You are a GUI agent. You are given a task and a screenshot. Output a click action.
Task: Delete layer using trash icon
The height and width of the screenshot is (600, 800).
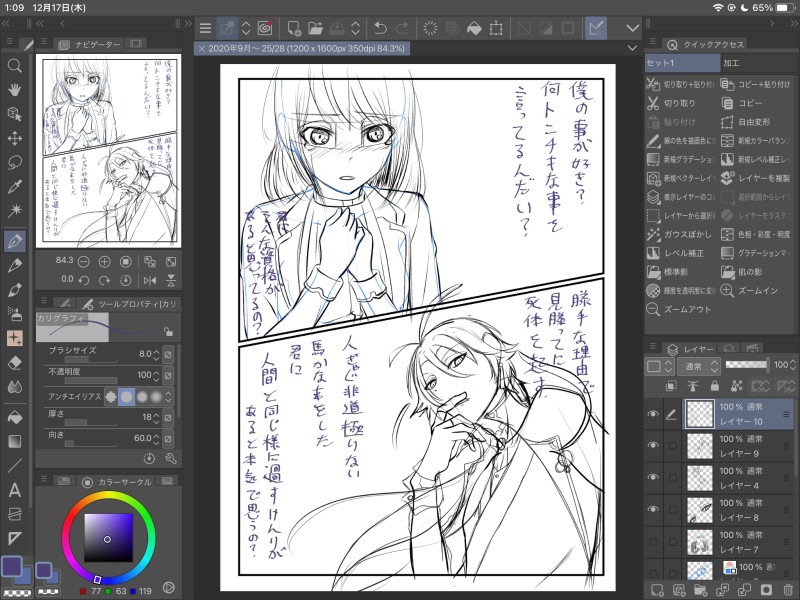(x=788, y=590)
